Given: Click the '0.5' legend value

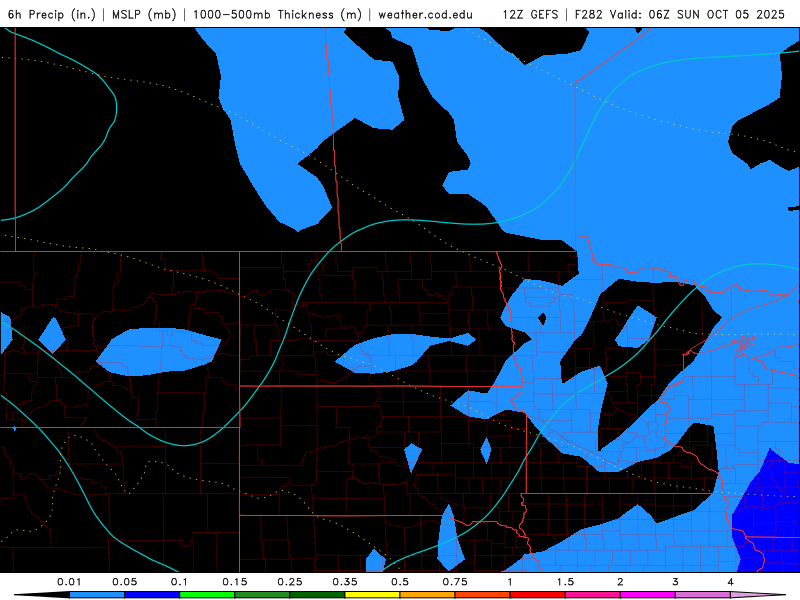Looking at the screenshot, I should [x=400, y=582].
